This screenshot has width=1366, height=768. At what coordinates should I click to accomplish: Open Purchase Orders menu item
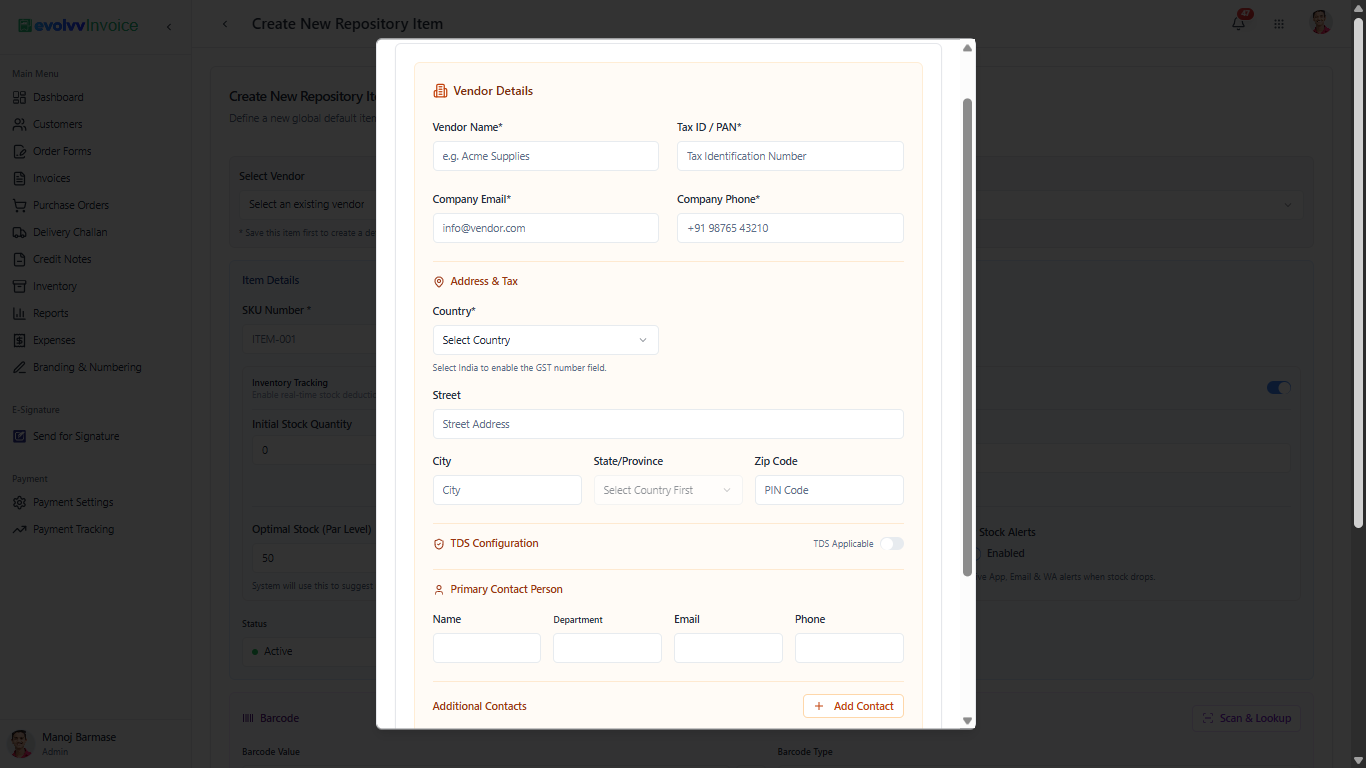click(x=71, y=205)
